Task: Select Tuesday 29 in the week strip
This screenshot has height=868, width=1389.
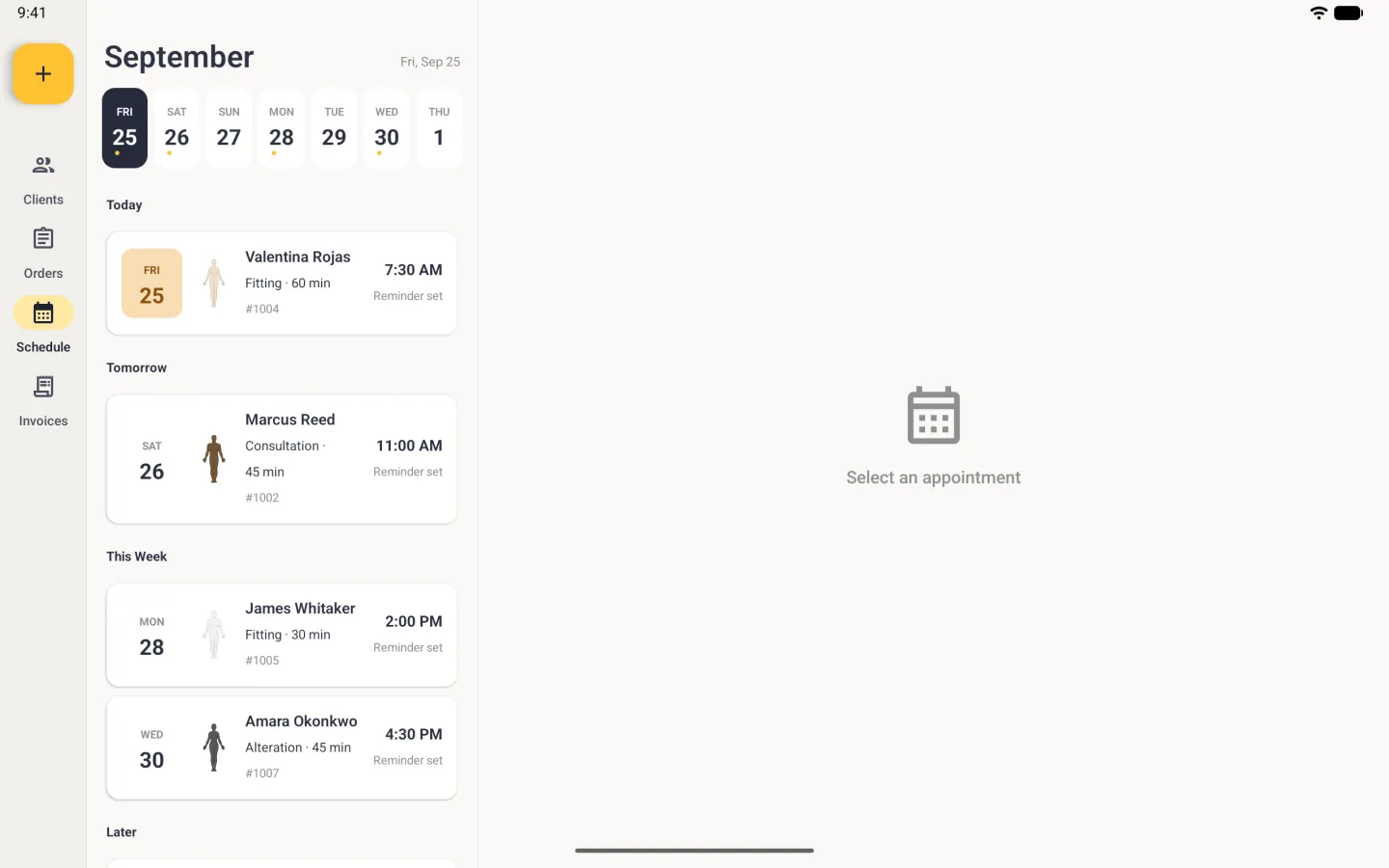Action: pyautogui.click(x=334, y=128)
